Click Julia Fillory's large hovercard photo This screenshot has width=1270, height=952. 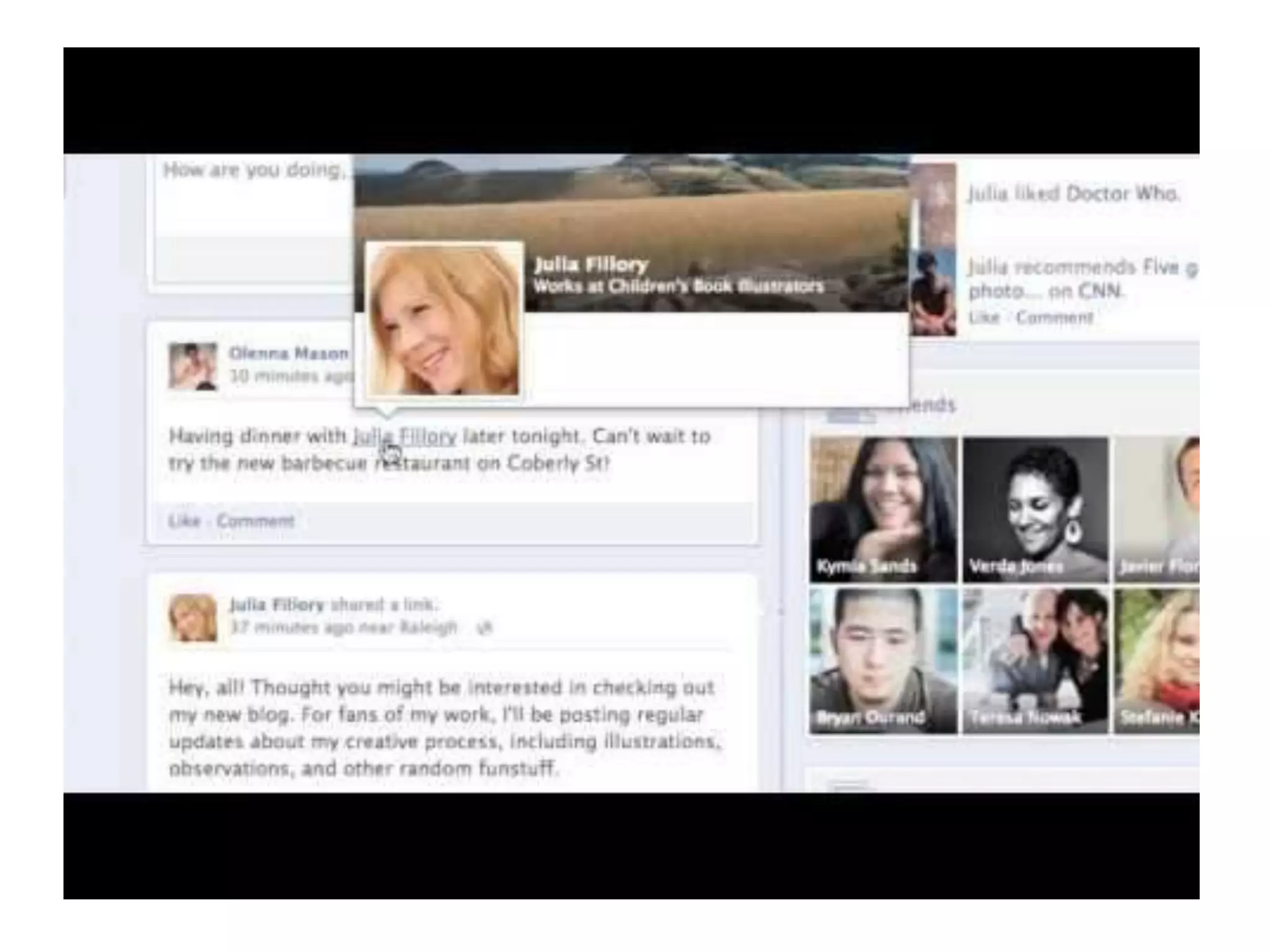443,320
